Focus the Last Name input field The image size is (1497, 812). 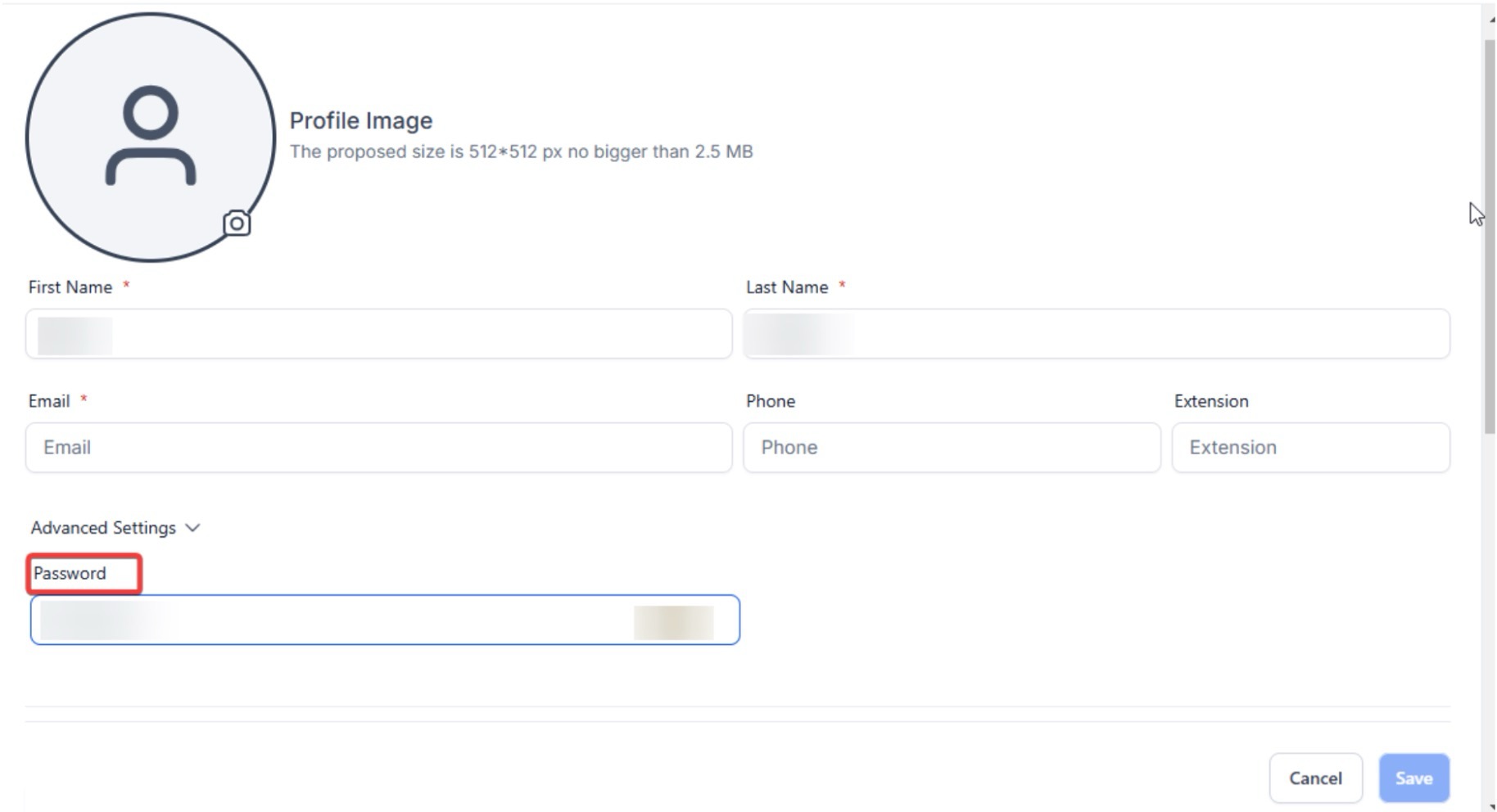1096,334
